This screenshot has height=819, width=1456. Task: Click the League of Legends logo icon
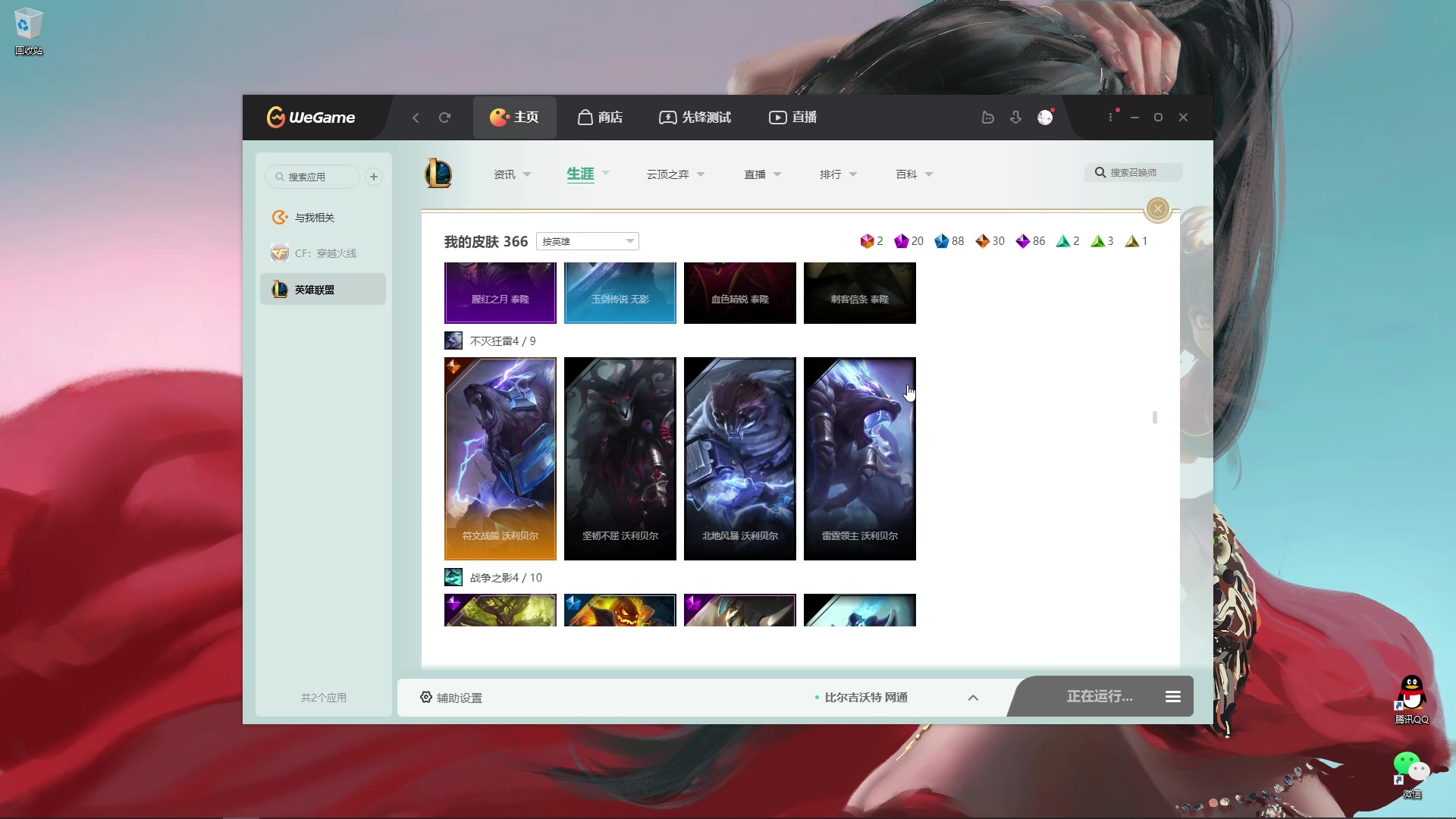pyautogui.click(x=438, y=174)
